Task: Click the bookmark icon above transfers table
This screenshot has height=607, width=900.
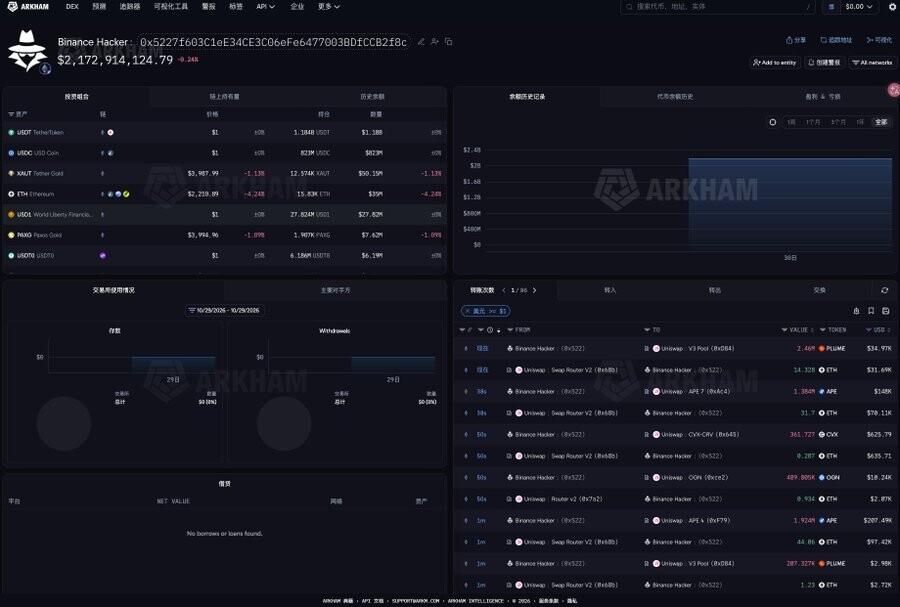Action: click(871, 311)
